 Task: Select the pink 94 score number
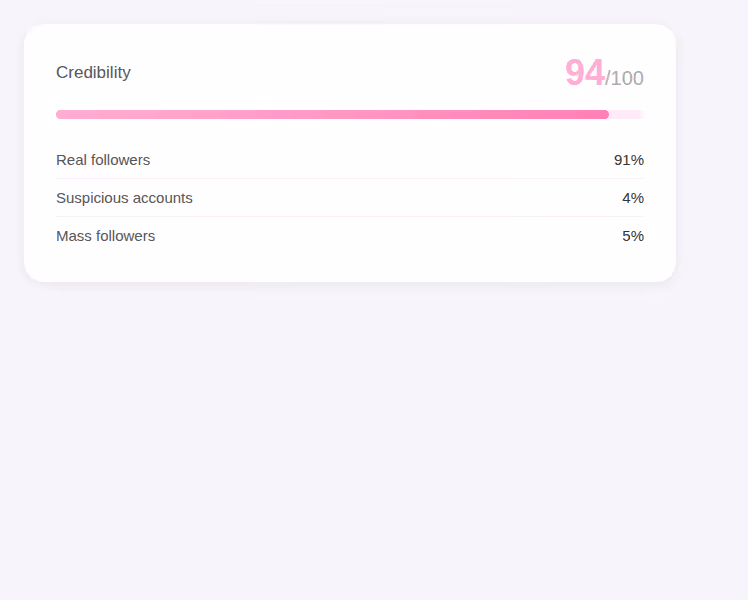(585, 72)
